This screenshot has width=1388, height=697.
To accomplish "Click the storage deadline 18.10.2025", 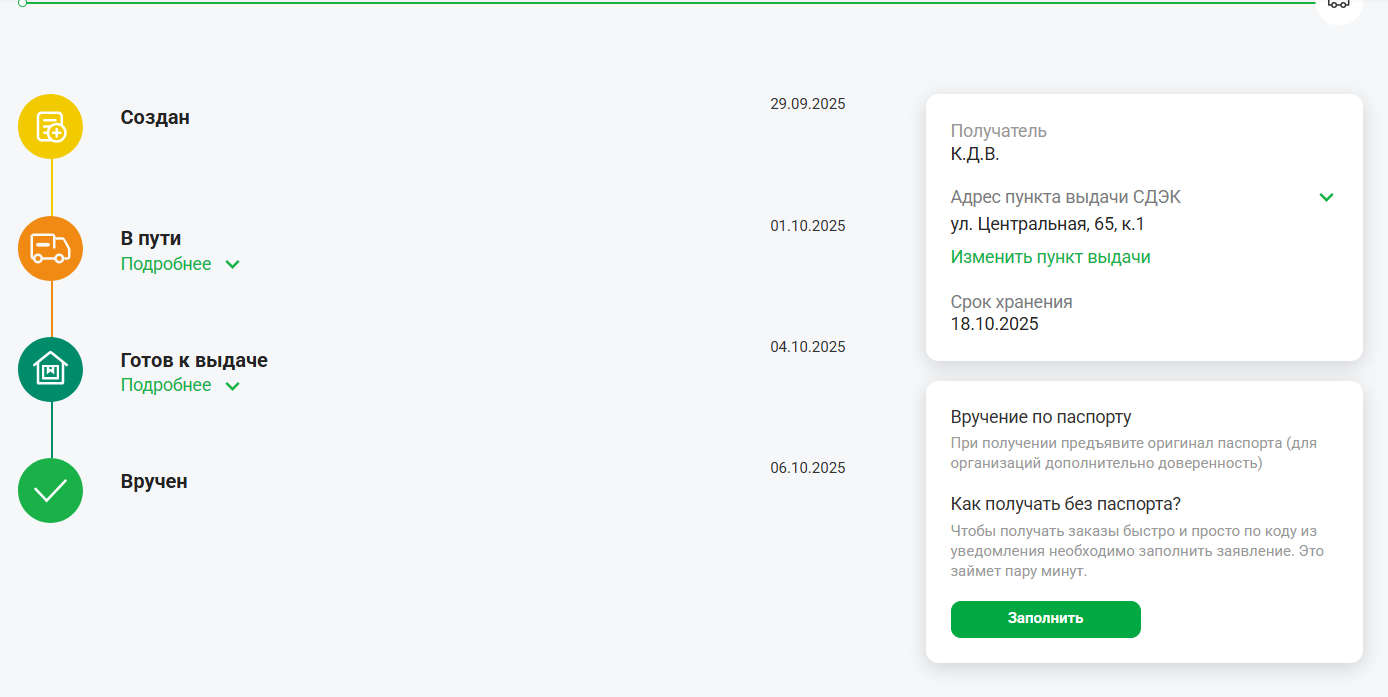I will [x=994, y=324].
